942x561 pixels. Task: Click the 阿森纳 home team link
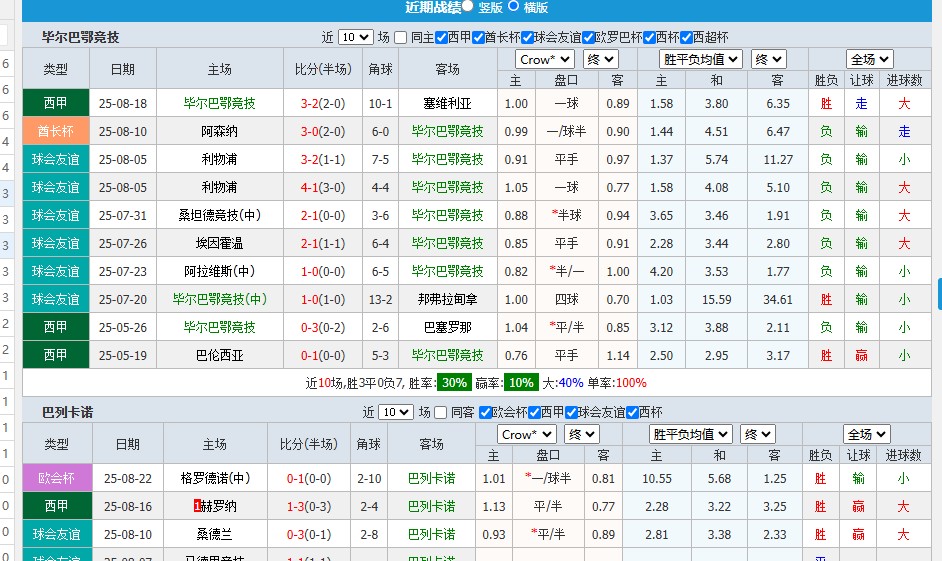click(x=219, y=131)
